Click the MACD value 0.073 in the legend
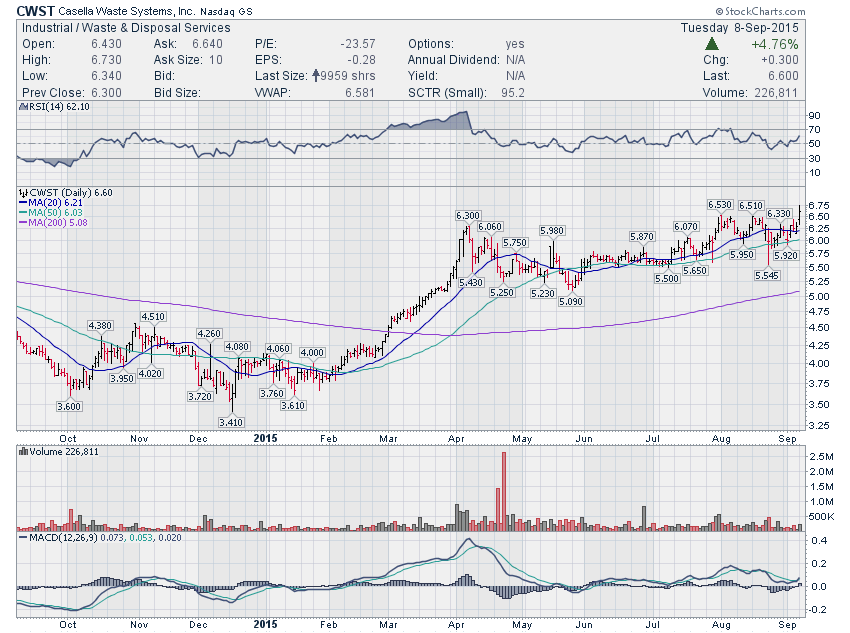Viewport: 850px width, 633px height. click(x=112, y=538)
